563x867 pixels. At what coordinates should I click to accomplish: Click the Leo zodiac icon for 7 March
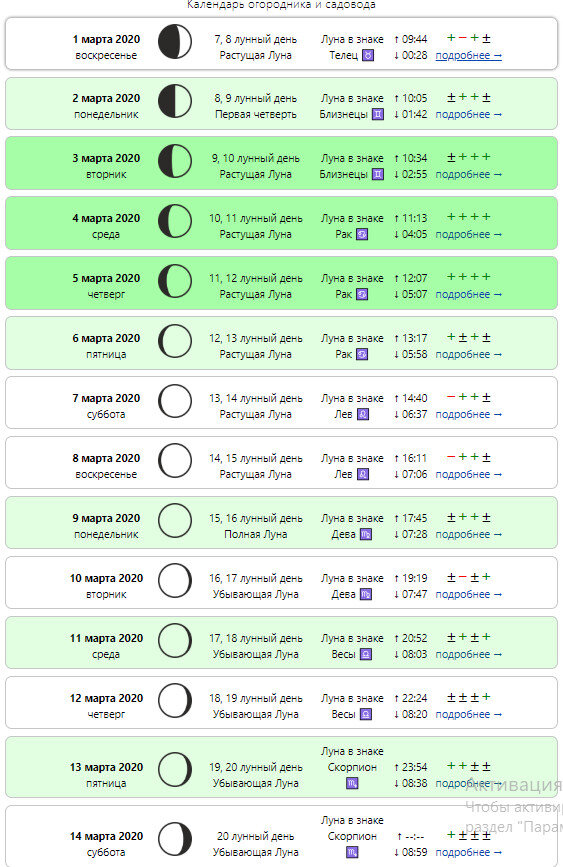[x=363, y=414]
